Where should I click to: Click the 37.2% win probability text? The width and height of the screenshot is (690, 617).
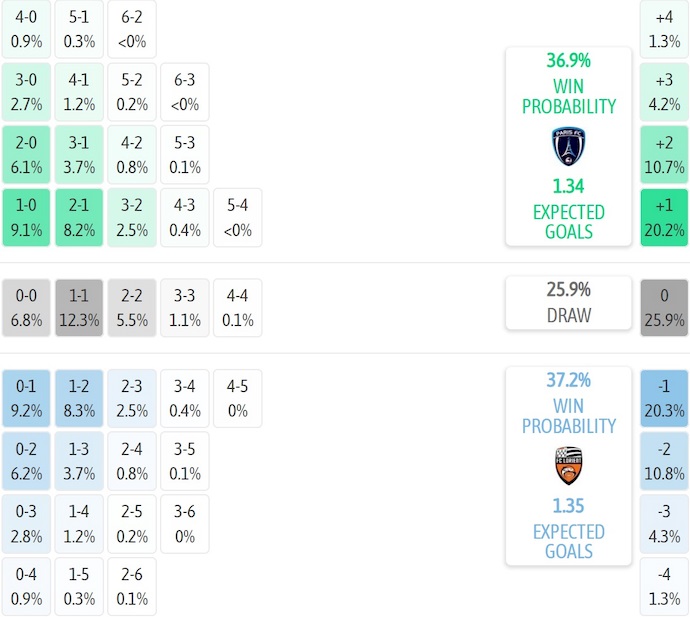coord(568,381)
